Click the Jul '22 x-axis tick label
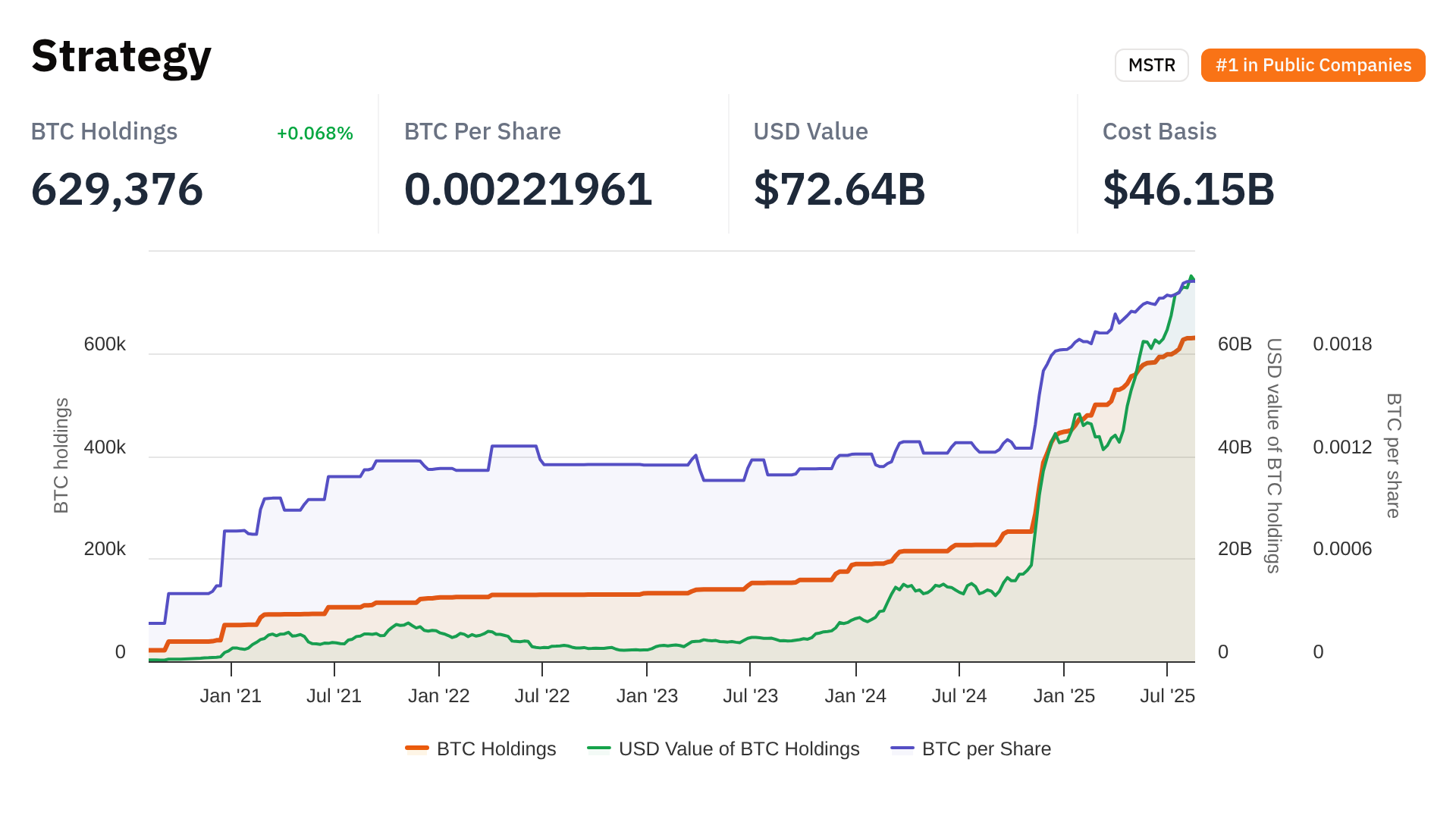The height and width of the screenshot is (819, 1456). pos(542,695)
